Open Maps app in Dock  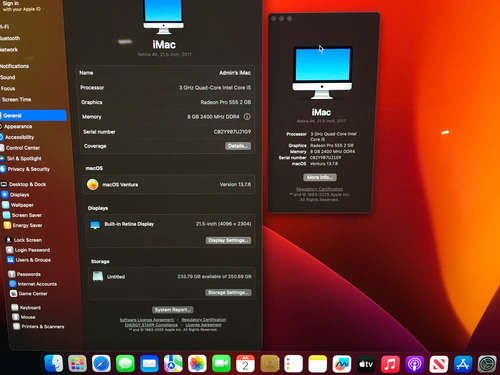click(173, 363)
